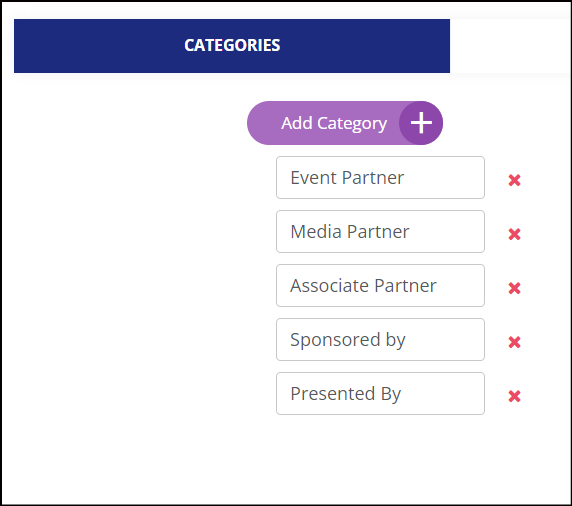
Task: Click the red cross next to Sponsored by
Action: (x=514, y=342)
